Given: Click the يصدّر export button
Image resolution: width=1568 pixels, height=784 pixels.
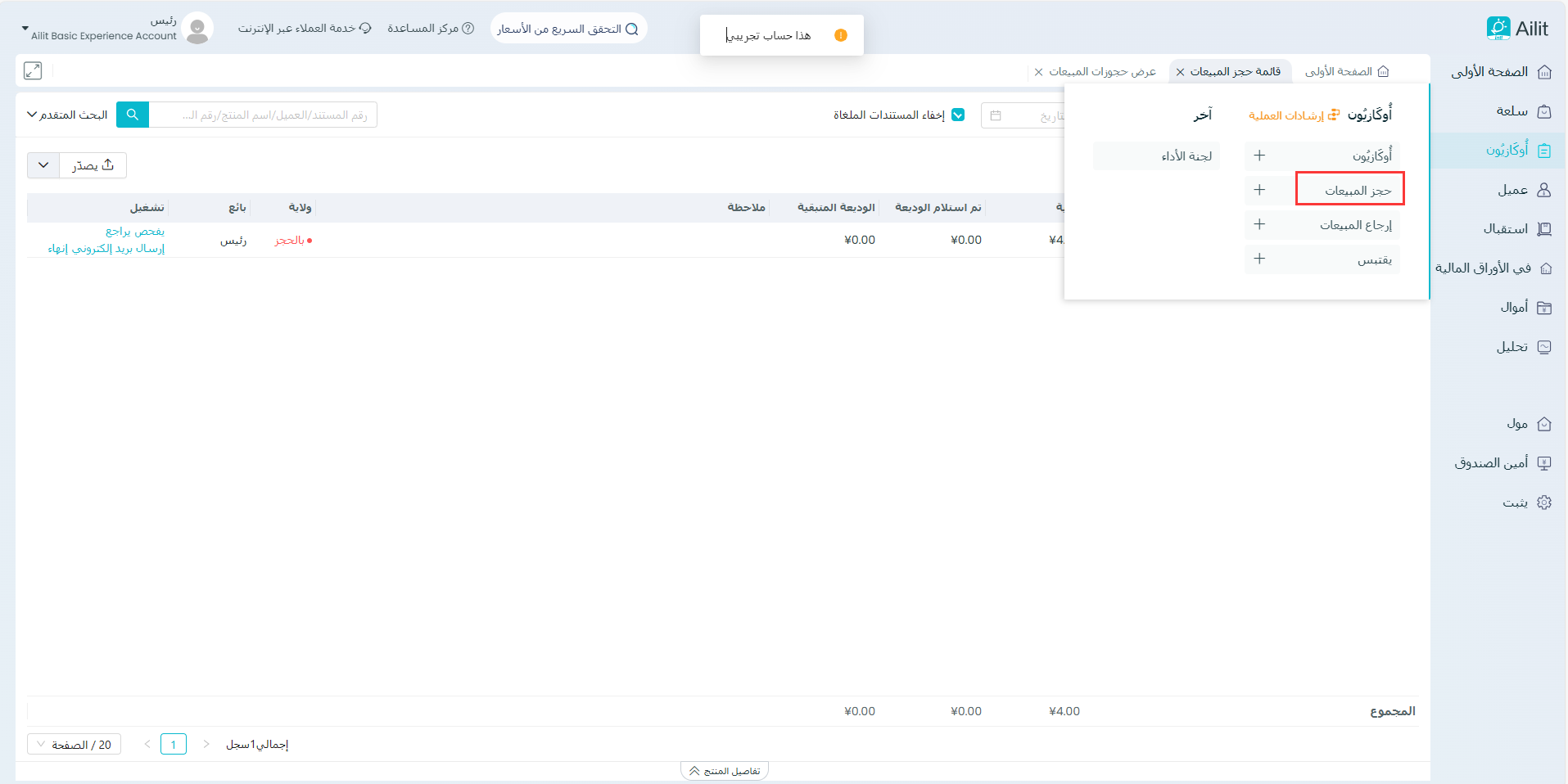Looking at the screenshot, I should [x=93, y=165].
